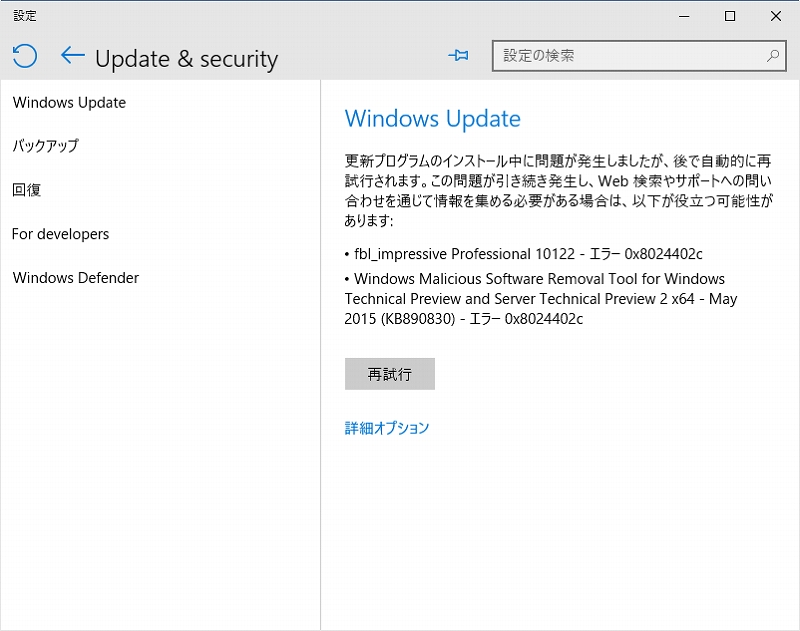Click the Windows Update heading

(x=433, y=118)
